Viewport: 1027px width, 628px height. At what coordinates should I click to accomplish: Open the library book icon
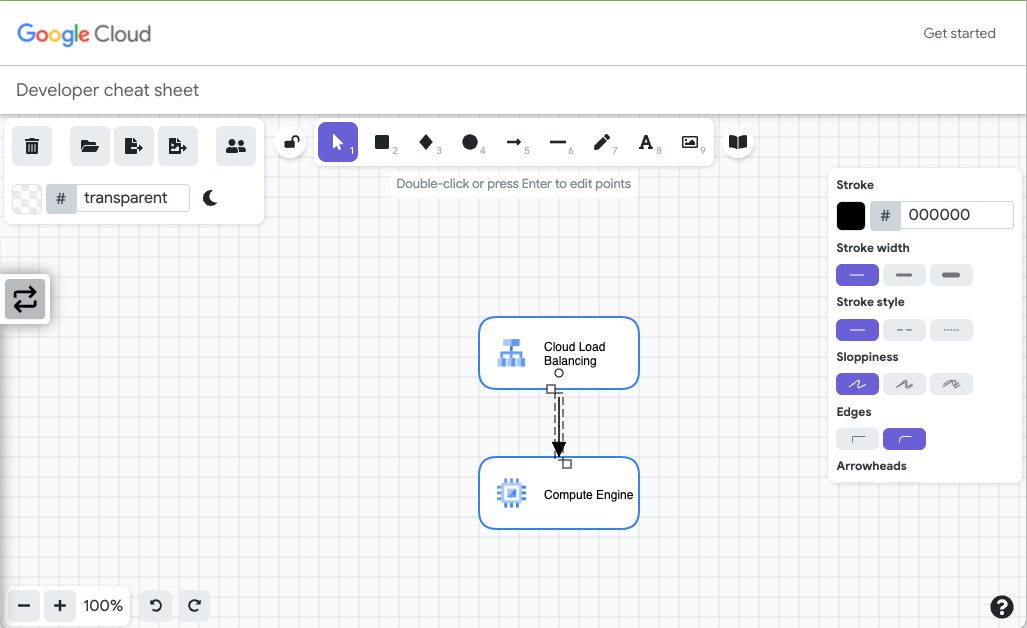(x=738, y=142)
